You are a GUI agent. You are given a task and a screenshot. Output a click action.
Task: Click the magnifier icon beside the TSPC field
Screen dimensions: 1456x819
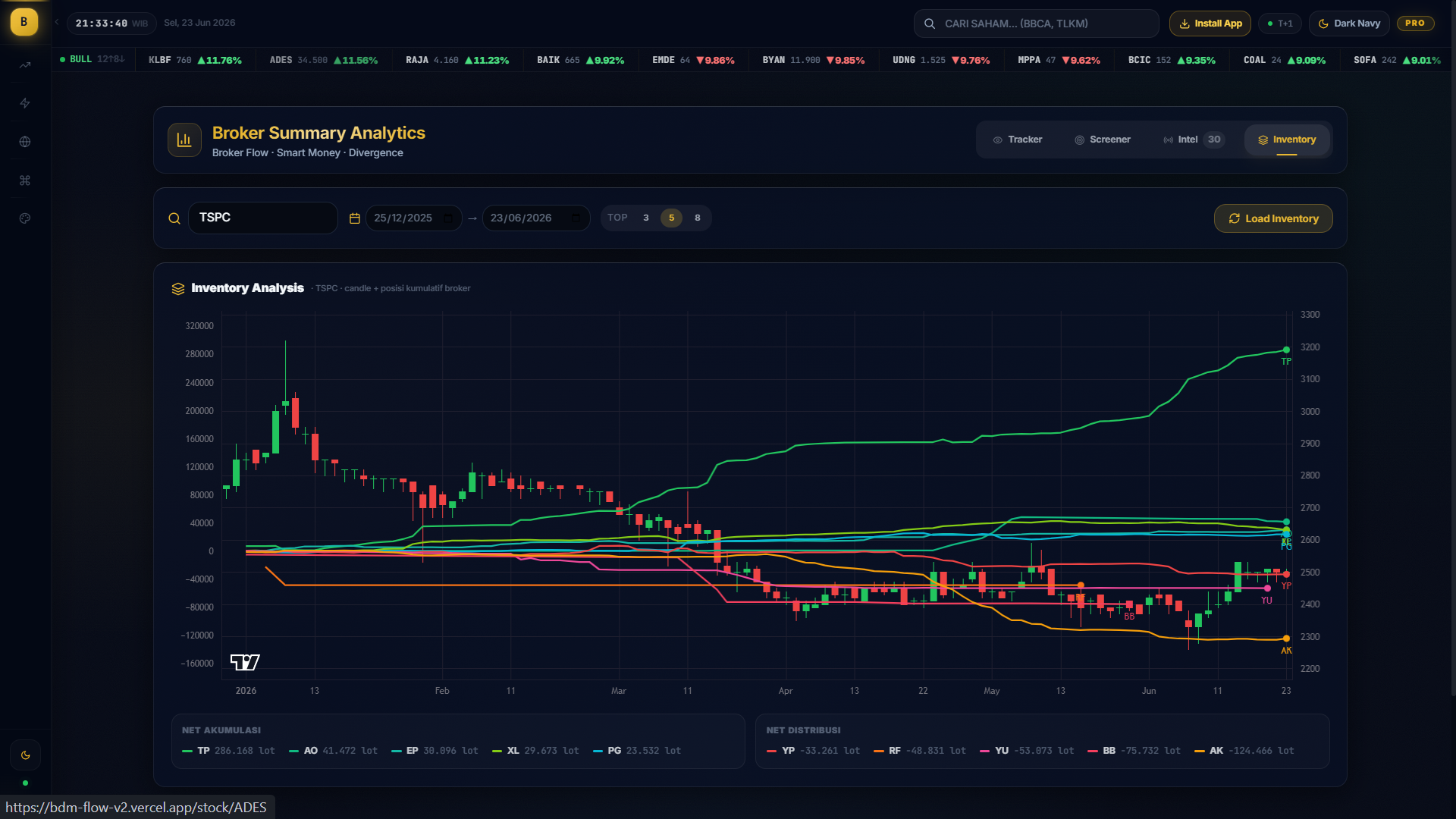174,218
